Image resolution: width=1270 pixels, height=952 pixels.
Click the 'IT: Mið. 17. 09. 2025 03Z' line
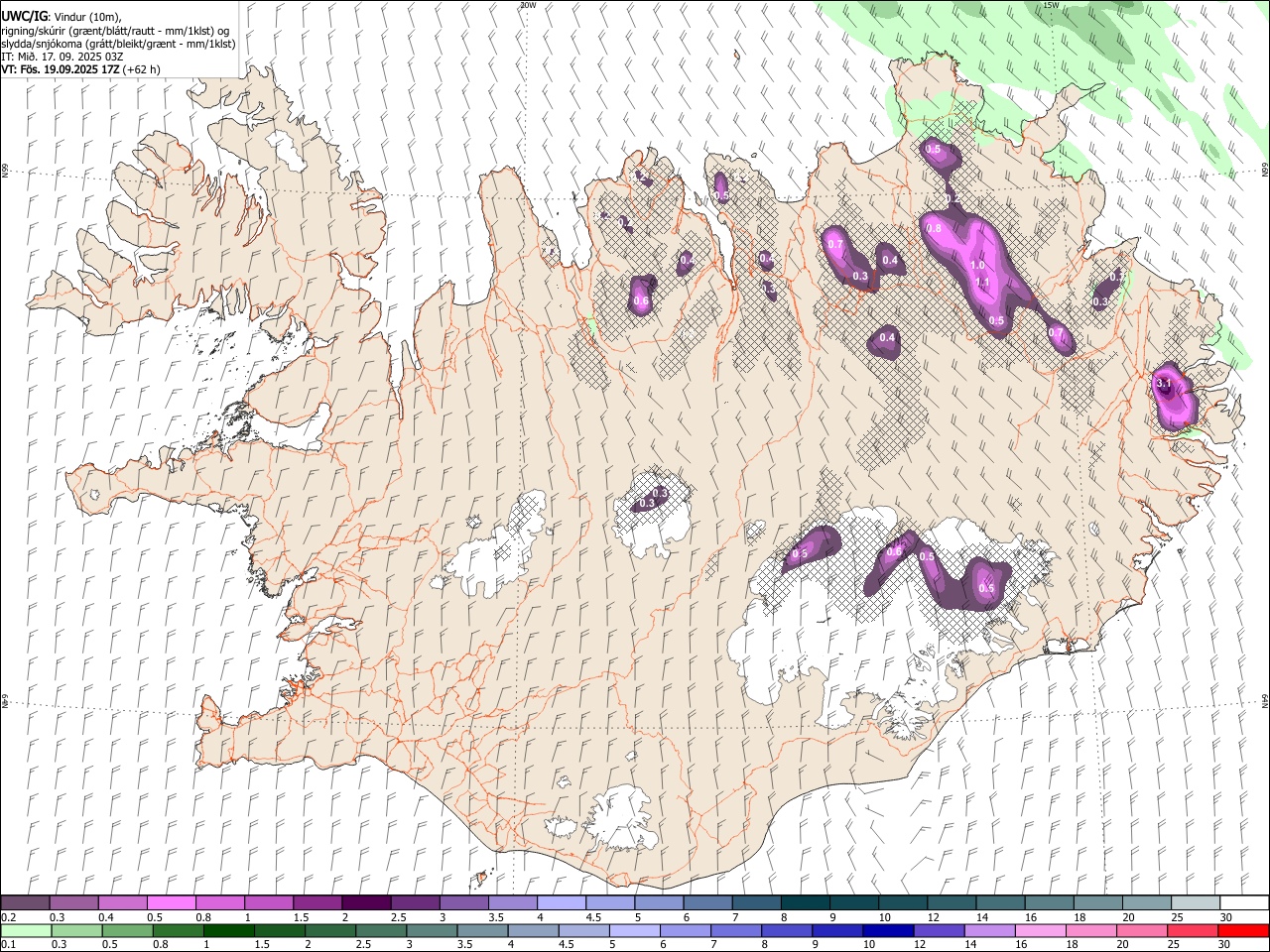click(x=63, y=57)
